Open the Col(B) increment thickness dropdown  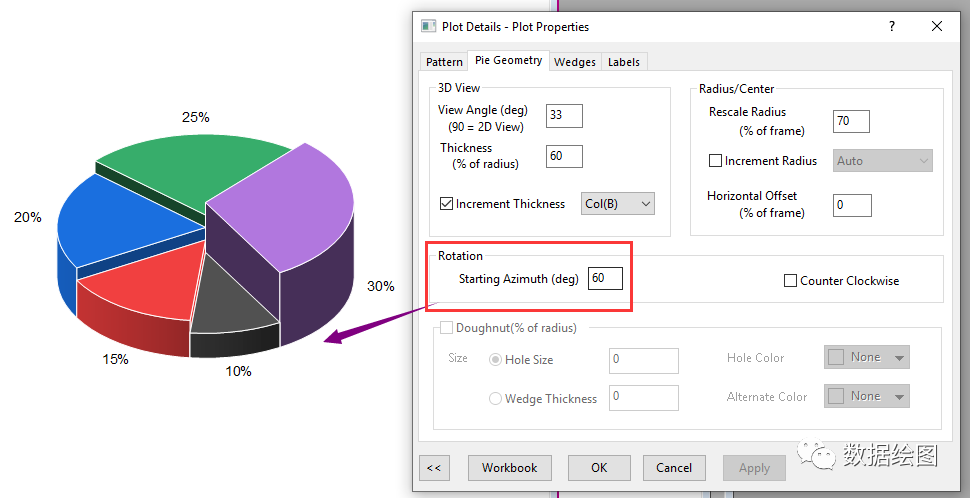[x=617, y=204]
